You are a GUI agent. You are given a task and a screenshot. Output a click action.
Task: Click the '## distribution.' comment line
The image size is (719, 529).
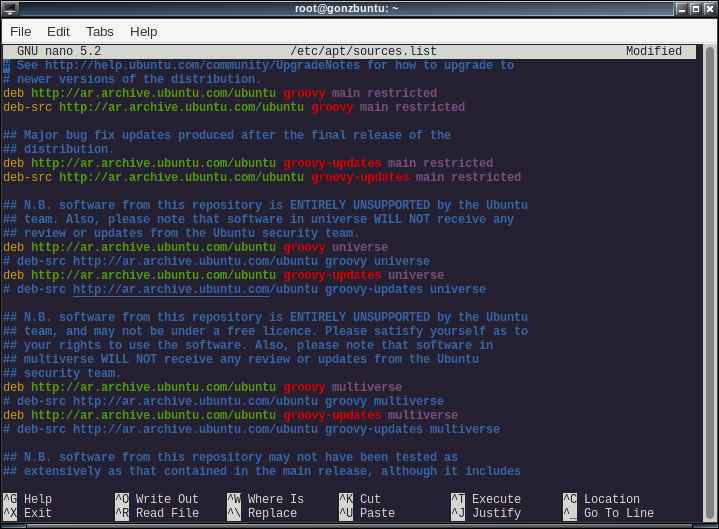[x=56, y=149]
